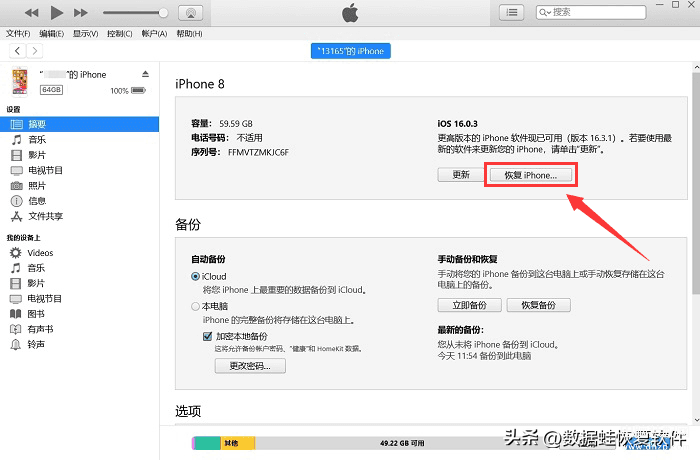
Task: Select the '13165'的 iPhone device tab
Action: pyautogui.click(x=350, y=51)
